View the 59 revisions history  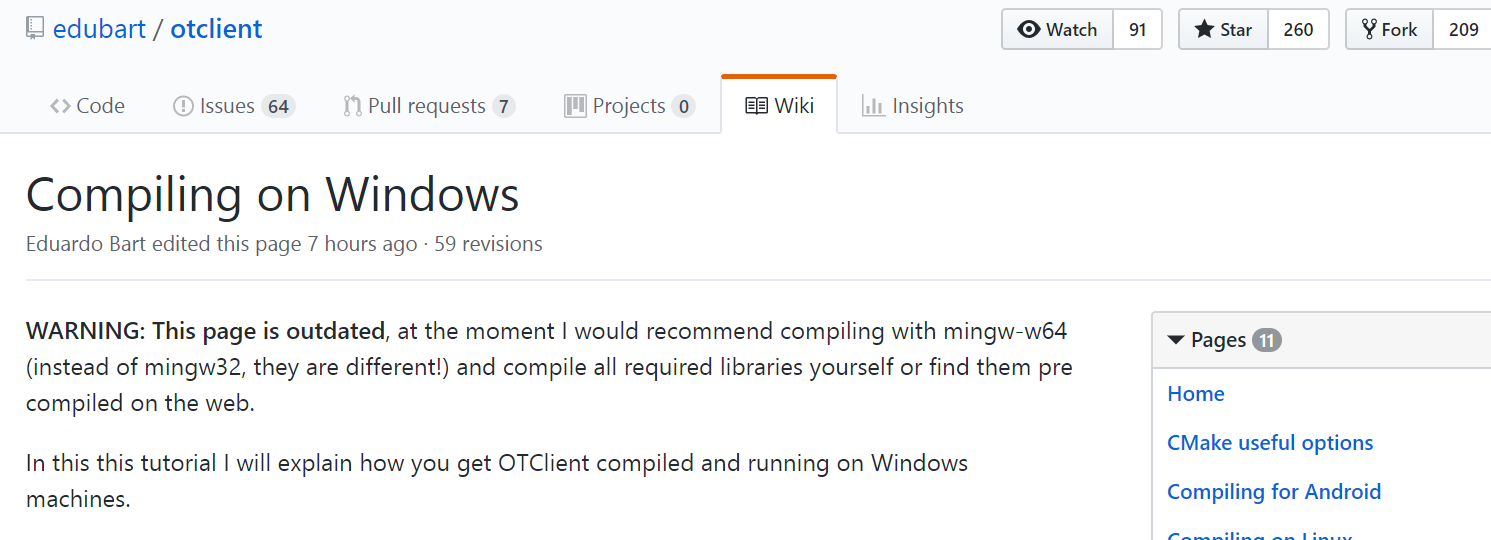pos(488,244)
